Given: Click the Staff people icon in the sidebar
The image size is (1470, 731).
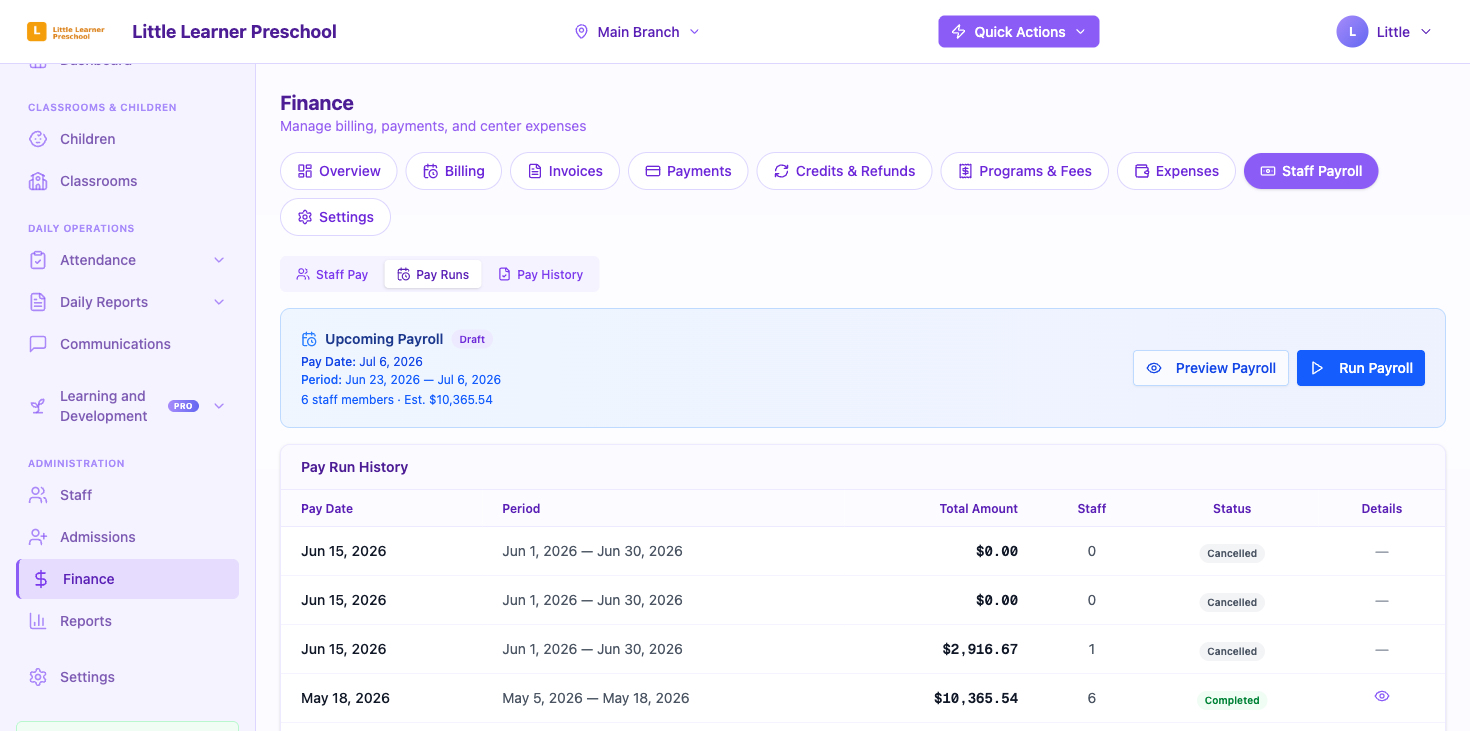Looking at the screenshot, I should pyautogui.click(x=38, y=495).
